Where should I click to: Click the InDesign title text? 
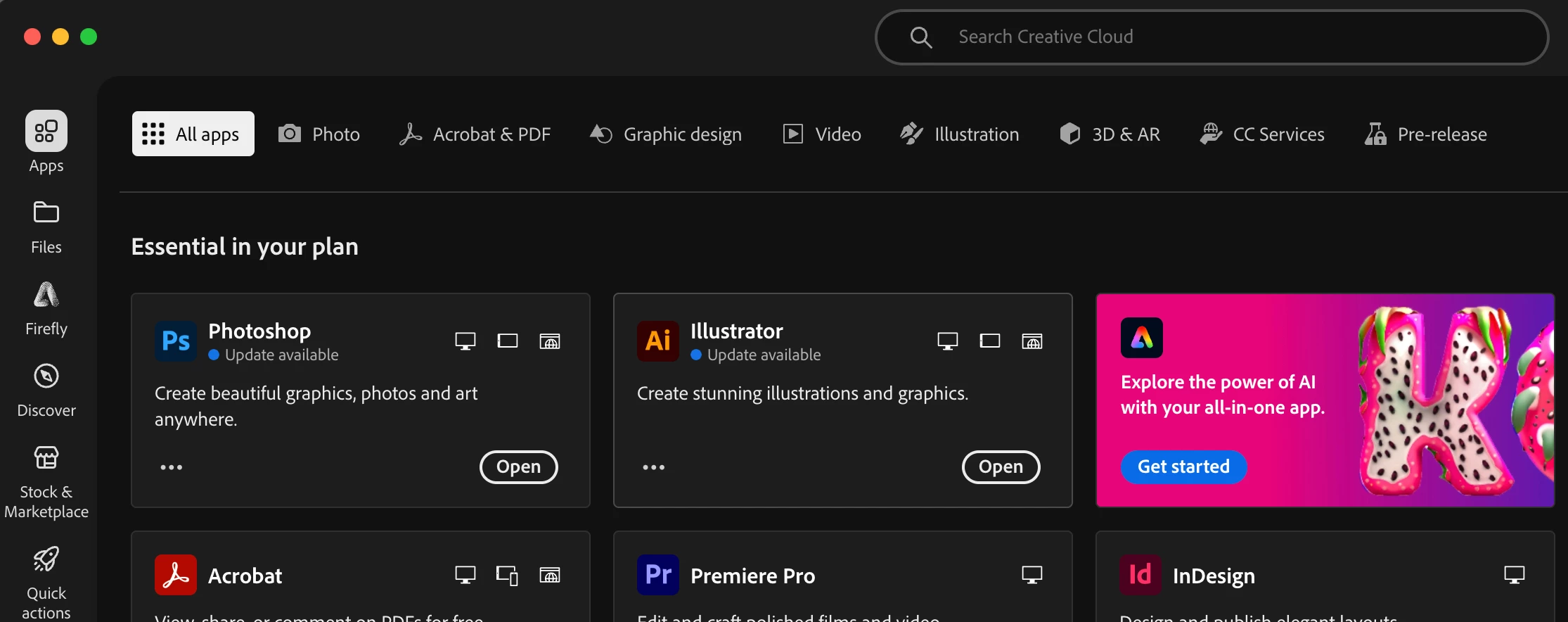[1214, 576]
